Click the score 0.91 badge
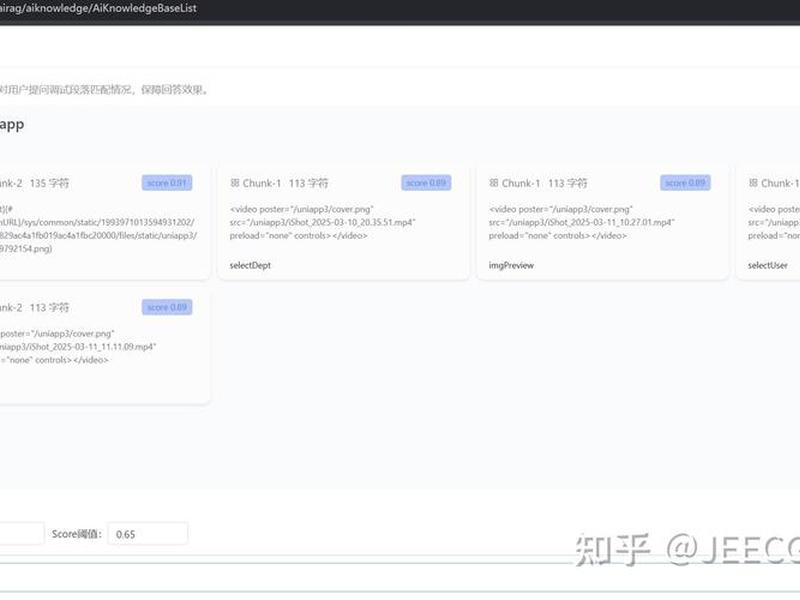 click(x=167, y=183)
